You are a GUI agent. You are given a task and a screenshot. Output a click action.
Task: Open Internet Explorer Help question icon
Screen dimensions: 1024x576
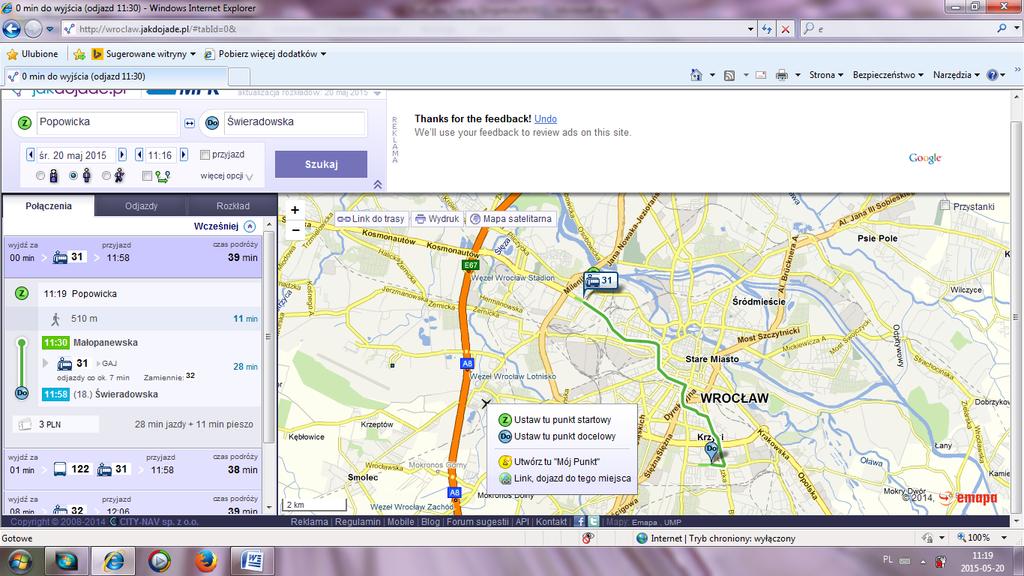coord(992,75)
